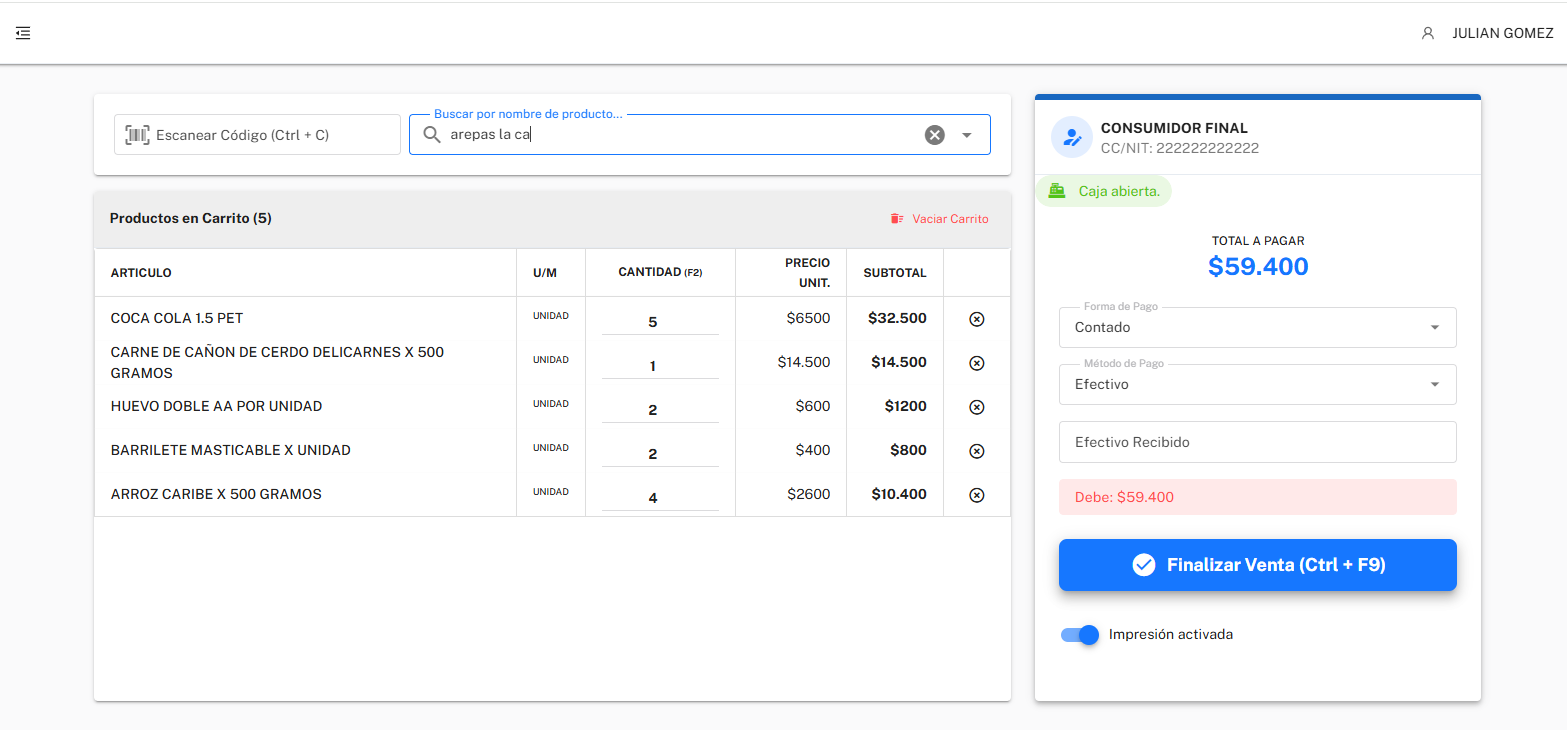Click the CC/NIT 222222222222 text
1567x730 pixels.
pyautogui.click(x=1180, y=148)
